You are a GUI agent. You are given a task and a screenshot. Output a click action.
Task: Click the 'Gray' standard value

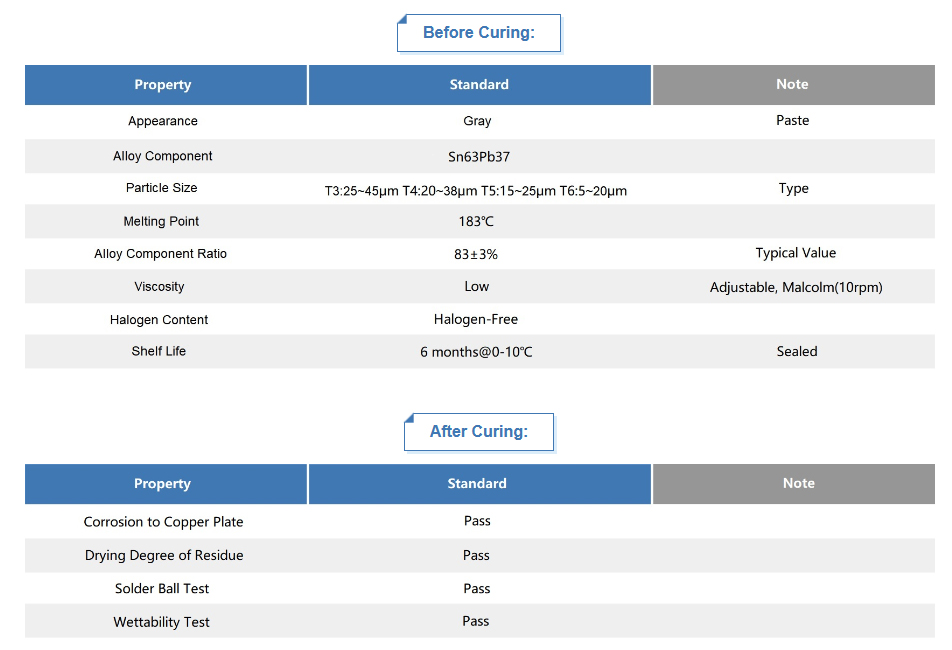tap(477, 121)
